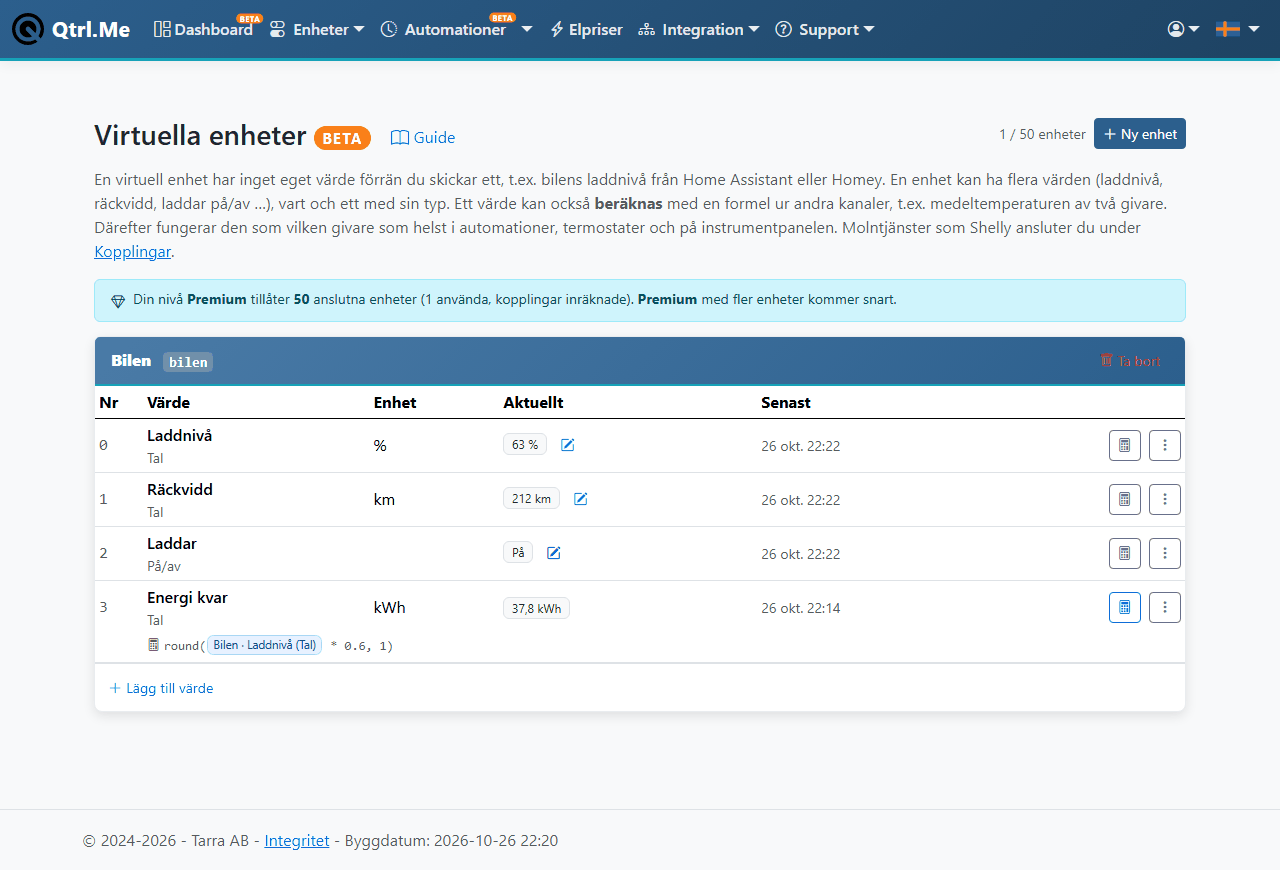Open formula calculator for Räckvidd row
1280x870 pixels.
click(1125, 499)
